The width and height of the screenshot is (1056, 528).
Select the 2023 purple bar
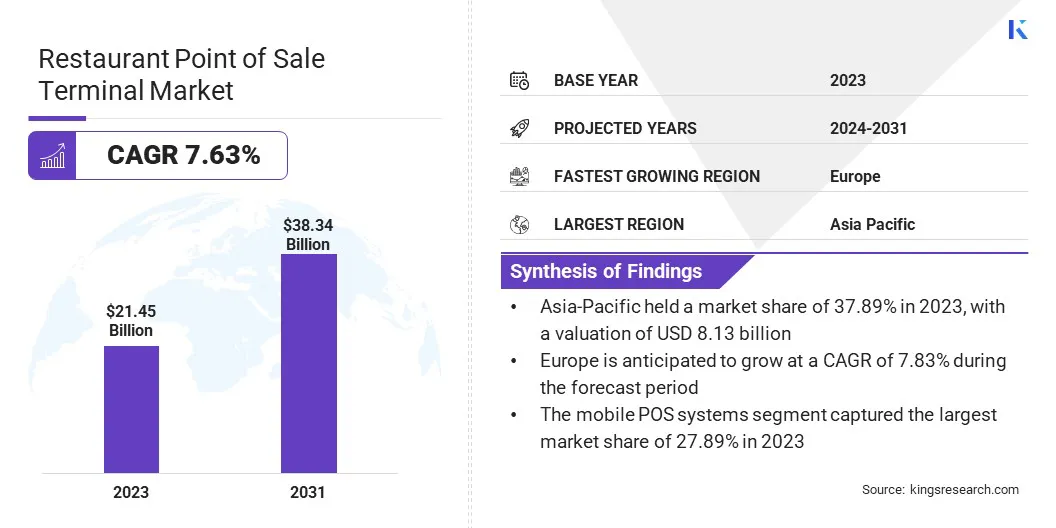coord(131,409)
